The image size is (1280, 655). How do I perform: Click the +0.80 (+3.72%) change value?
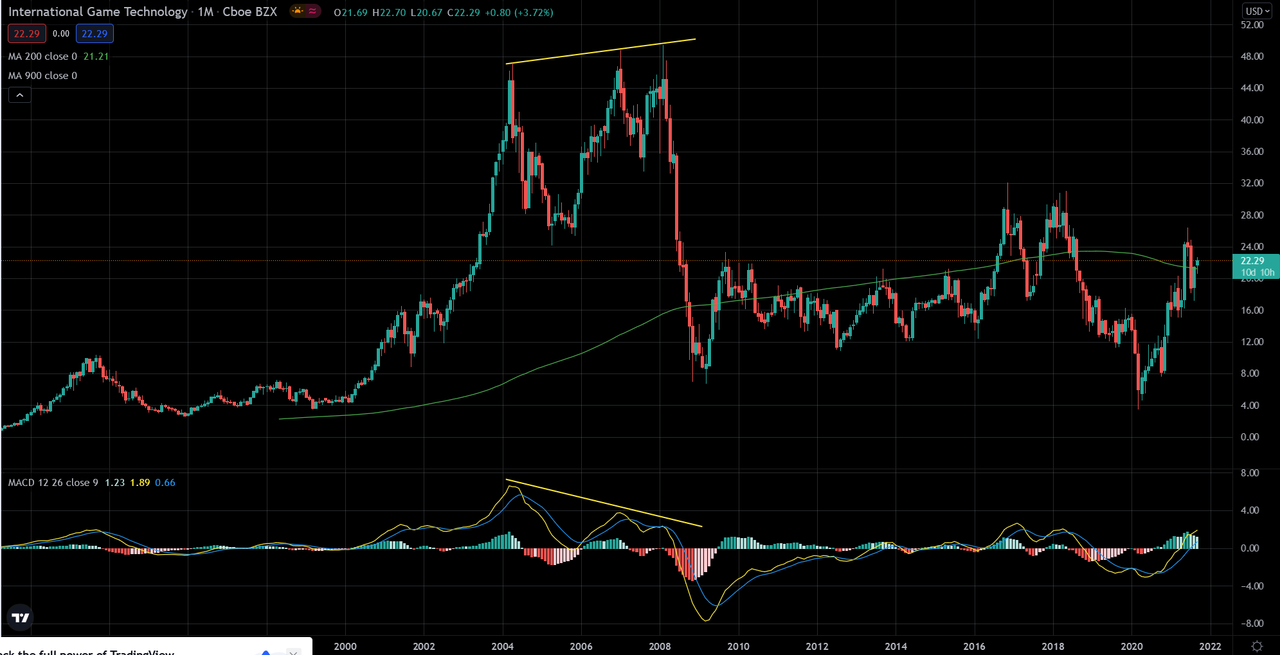[x=517, y=12]
